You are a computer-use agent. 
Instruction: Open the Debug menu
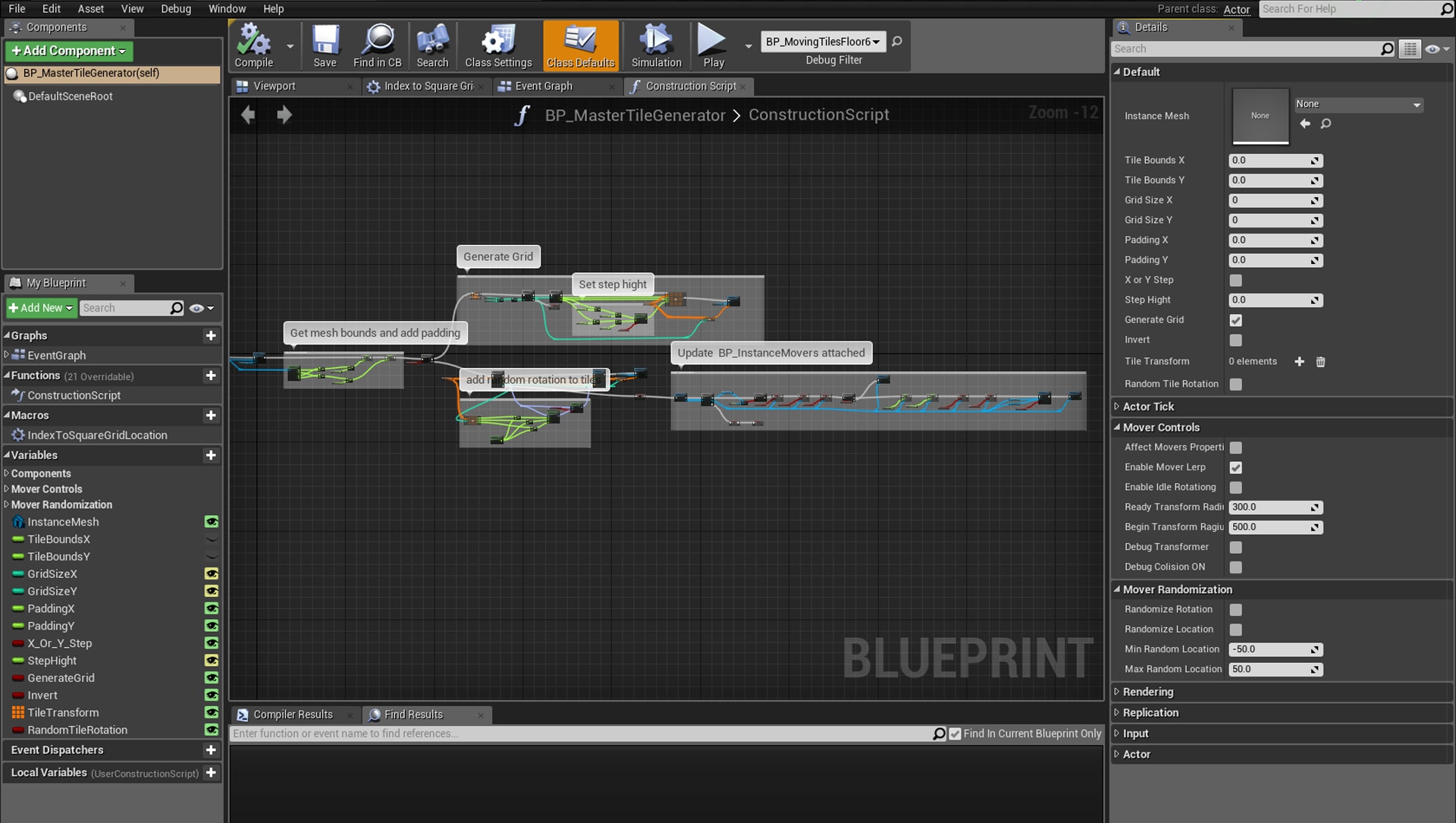[175, 8]
